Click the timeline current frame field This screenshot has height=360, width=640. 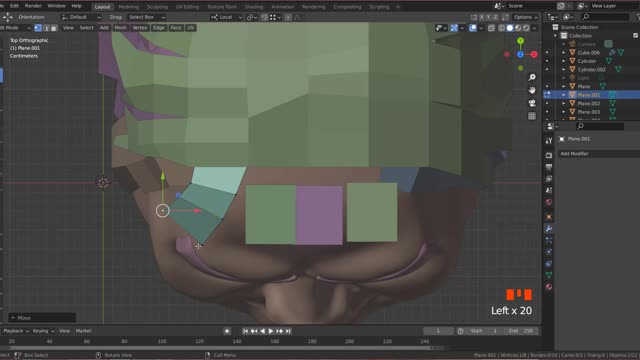point(438,331)
